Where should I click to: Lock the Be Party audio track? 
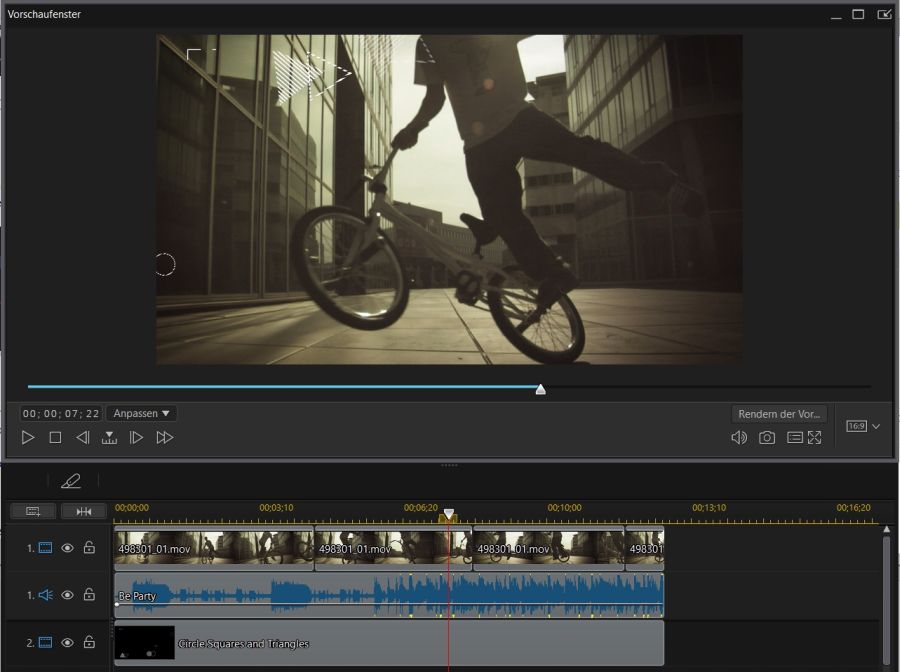pos(89,594)
